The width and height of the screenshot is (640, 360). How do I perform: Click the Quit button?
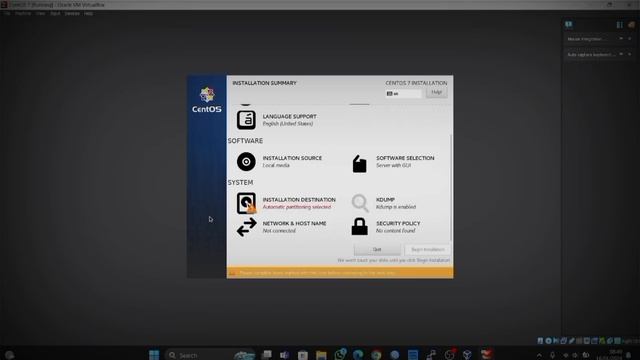click(377, 249)
